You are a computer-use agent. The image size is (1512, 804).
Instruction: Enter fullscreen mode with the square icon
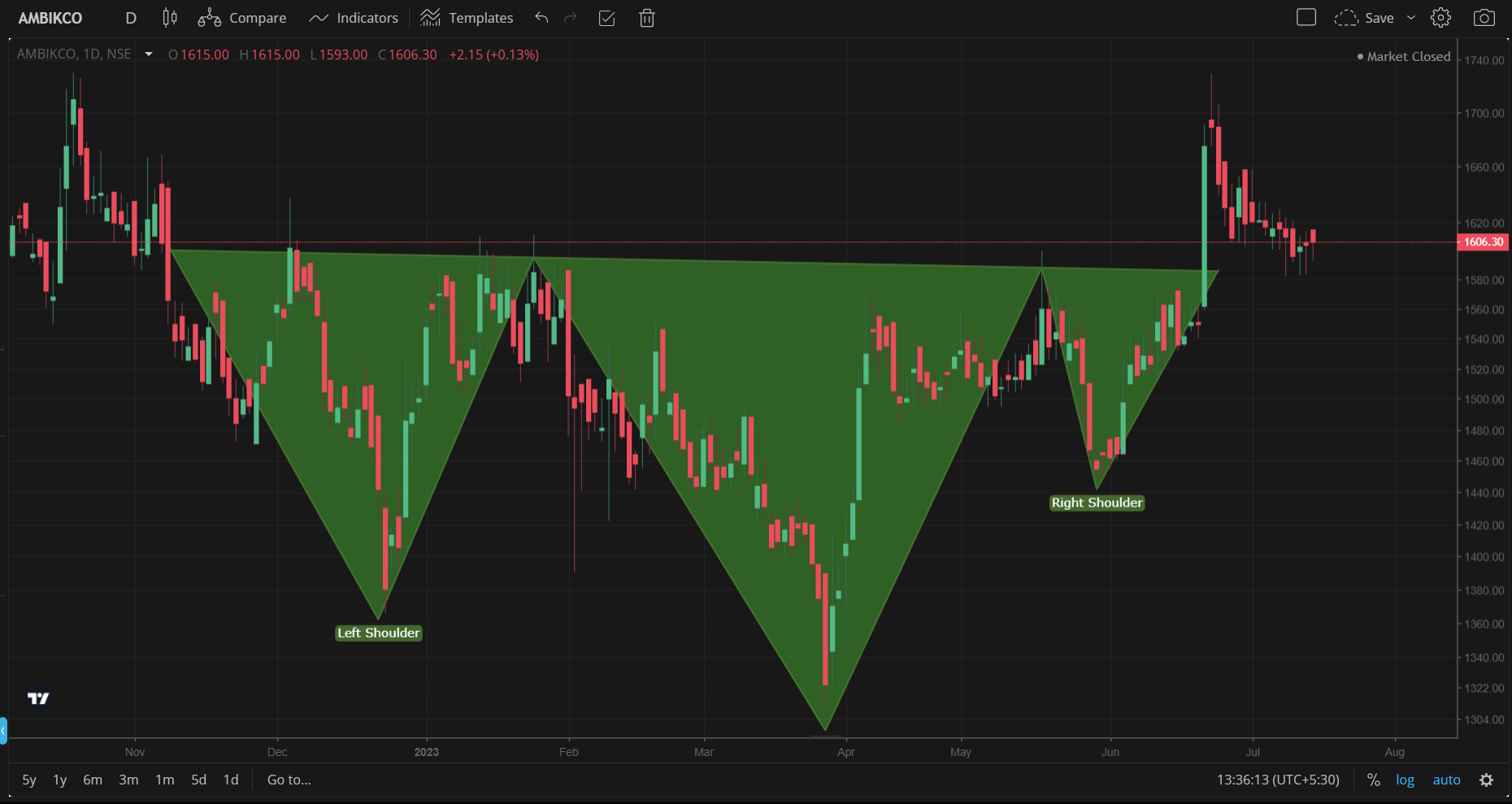coord(1306,18)
